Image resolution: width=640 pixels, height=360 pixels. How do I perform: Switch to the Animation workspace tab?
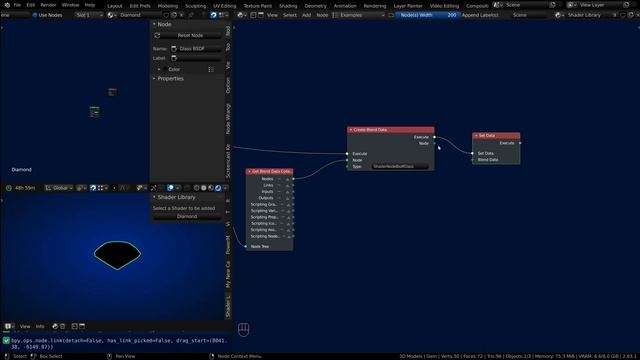tap(345, 6)
